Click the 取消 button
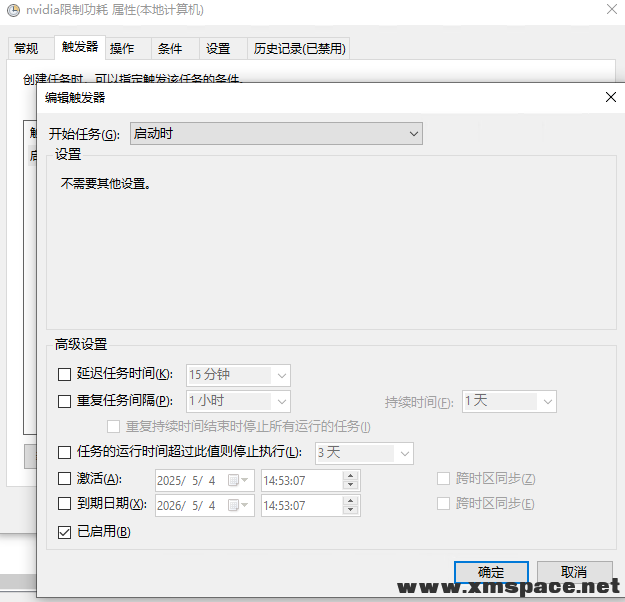Image resolution: width=625 pixels, height=602 pixels. [574, 572]
